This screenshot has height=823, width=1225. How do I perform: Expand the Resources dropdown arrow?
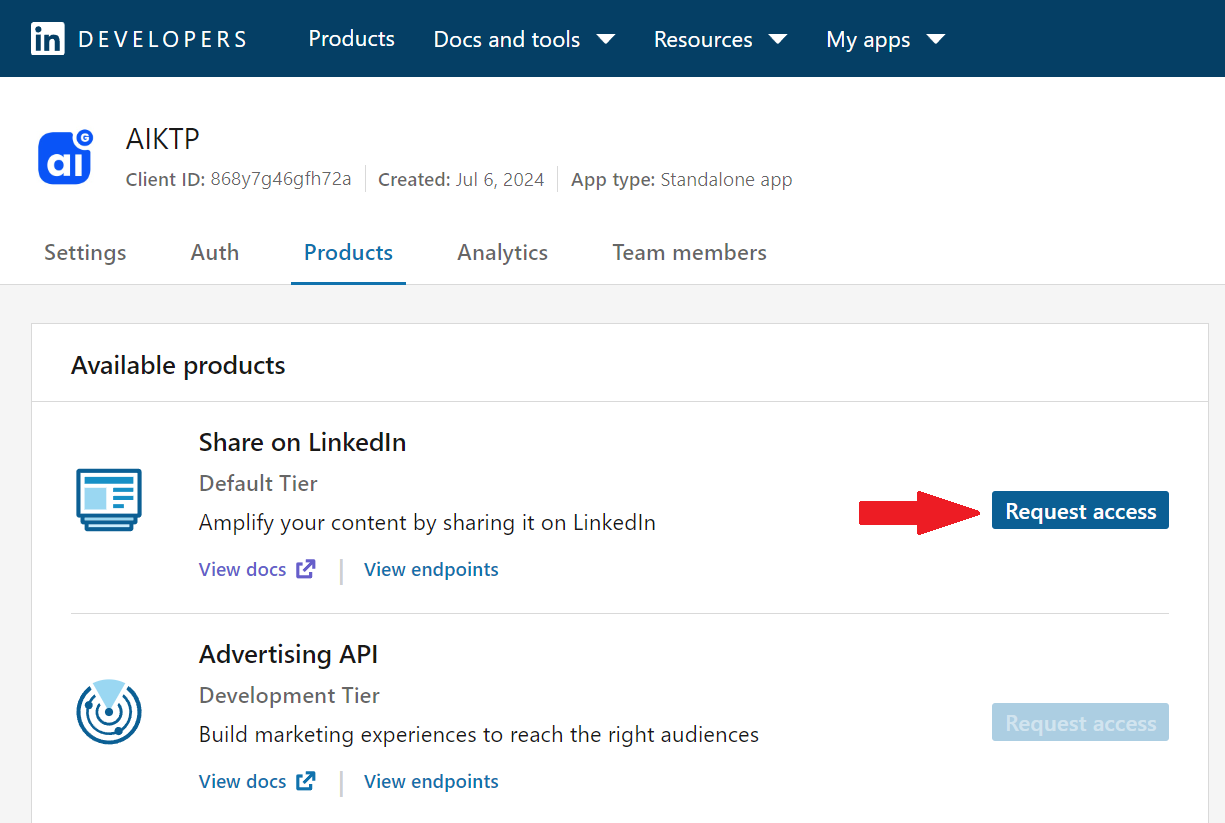pyautogui.click(x=778, y=39)
